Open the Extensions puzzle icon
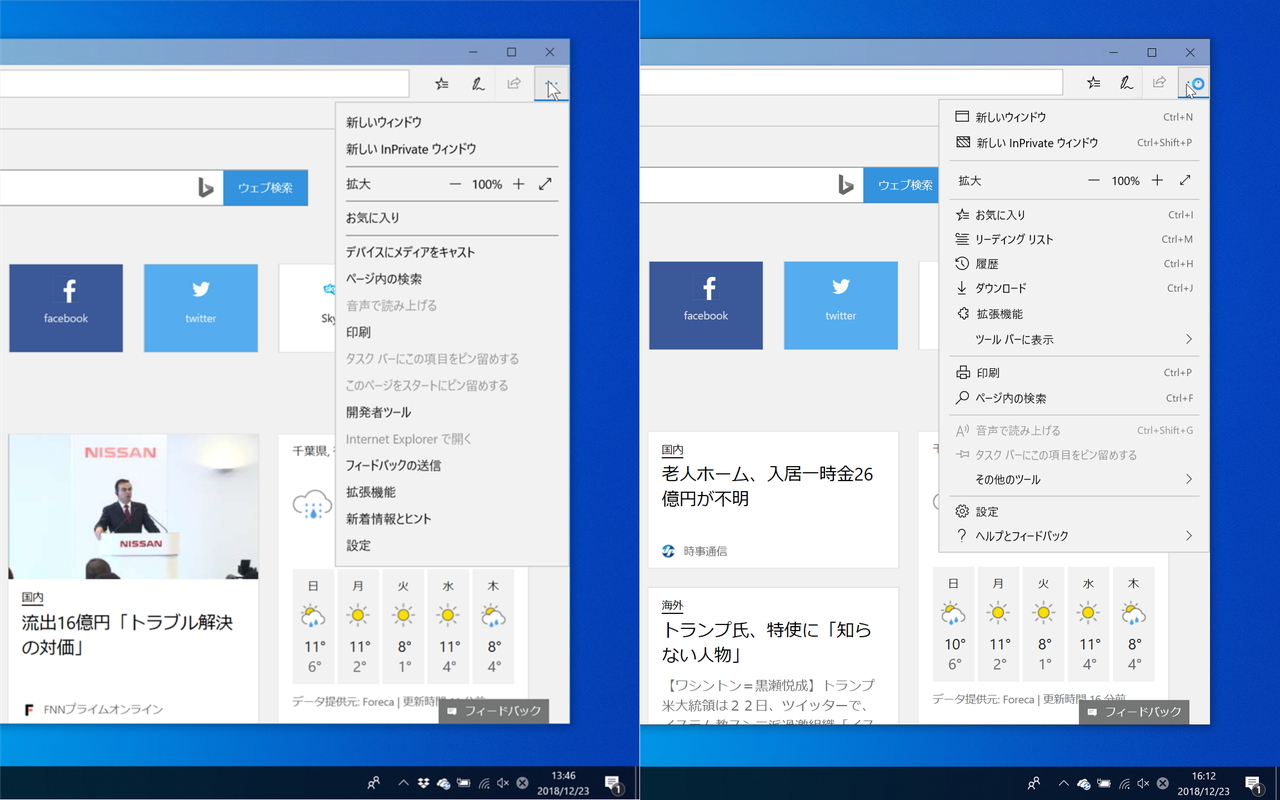Viewport: 1280px width, 800px height. [1000, 313]
